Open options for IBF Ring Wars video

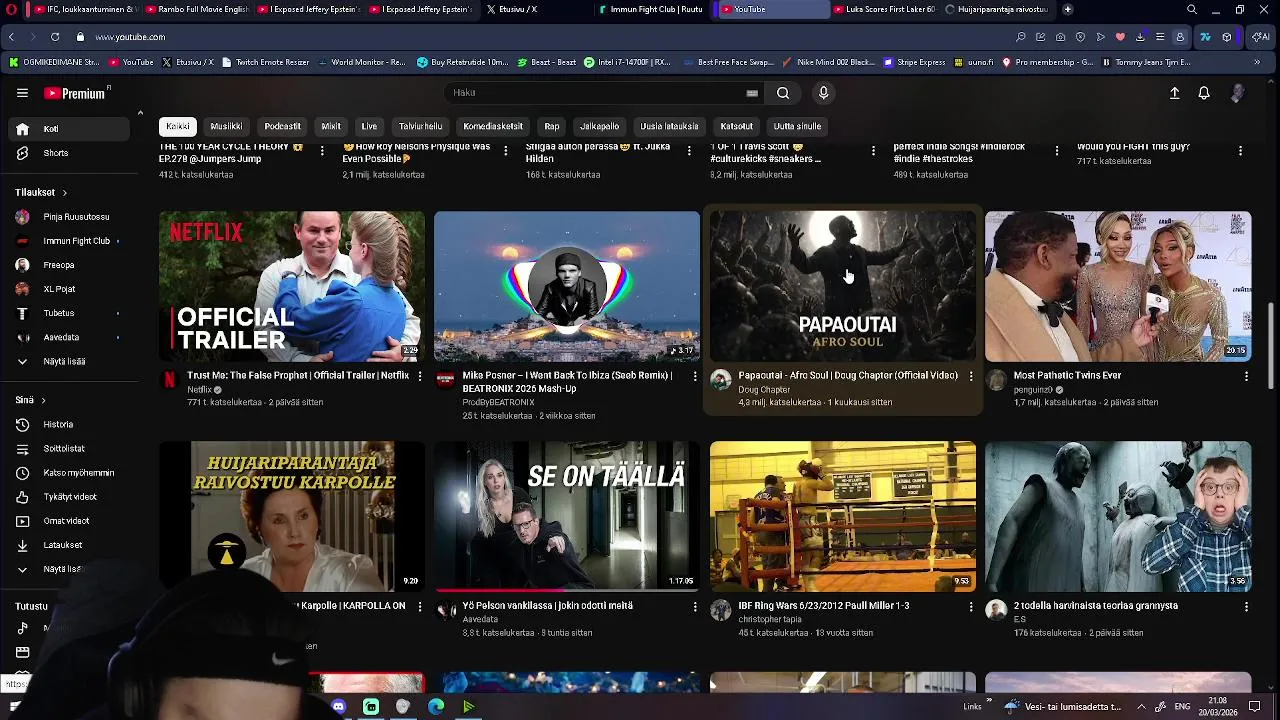click(x=970, y=606)
